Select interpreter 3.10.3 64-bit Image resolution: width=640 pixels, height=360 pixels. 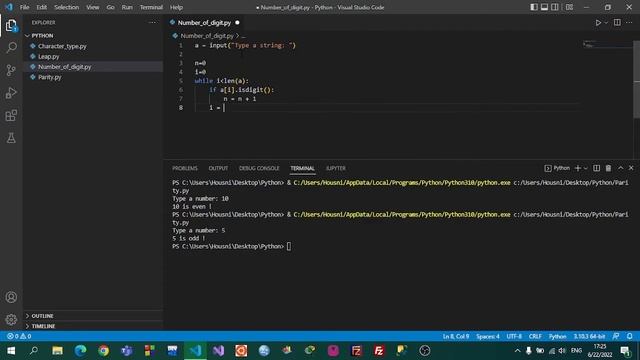(589, 336)
